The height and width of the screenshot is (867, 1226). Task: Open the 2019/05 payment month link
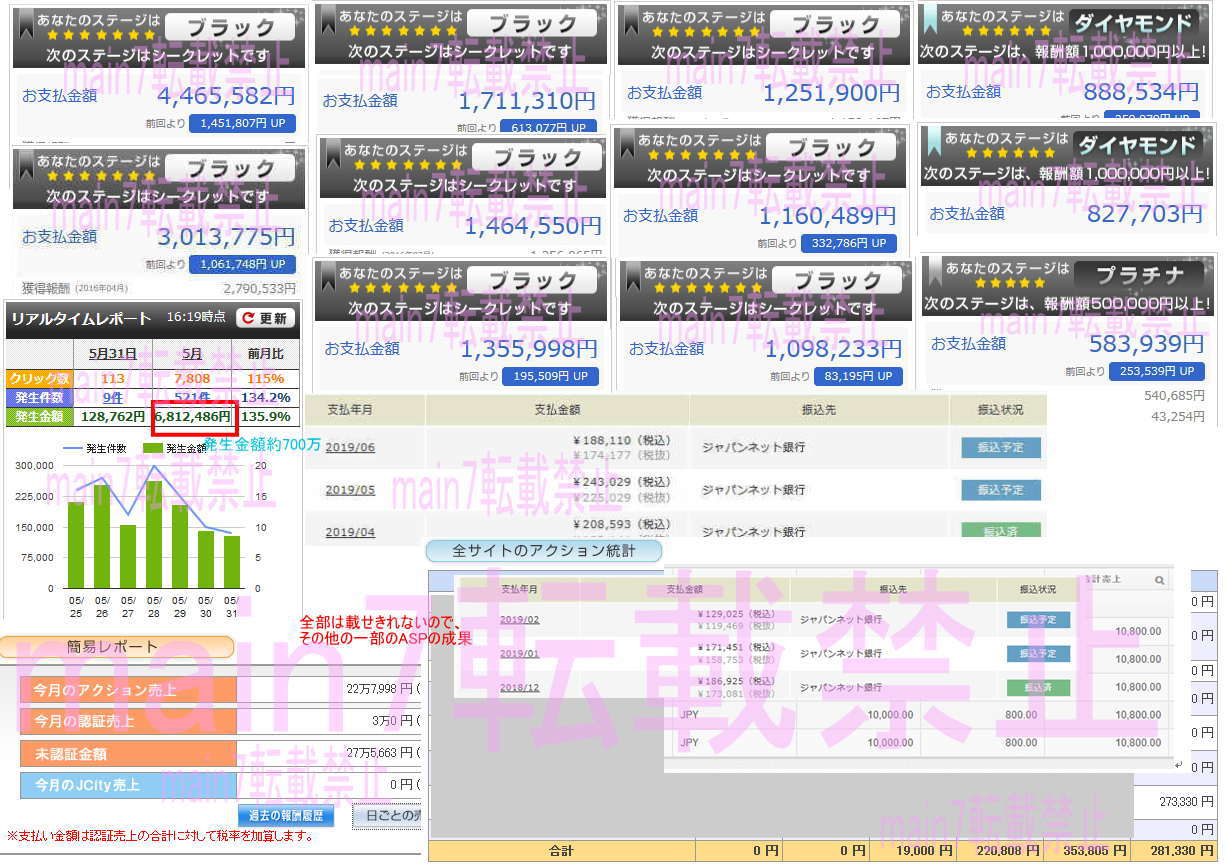tap(350, 490)
